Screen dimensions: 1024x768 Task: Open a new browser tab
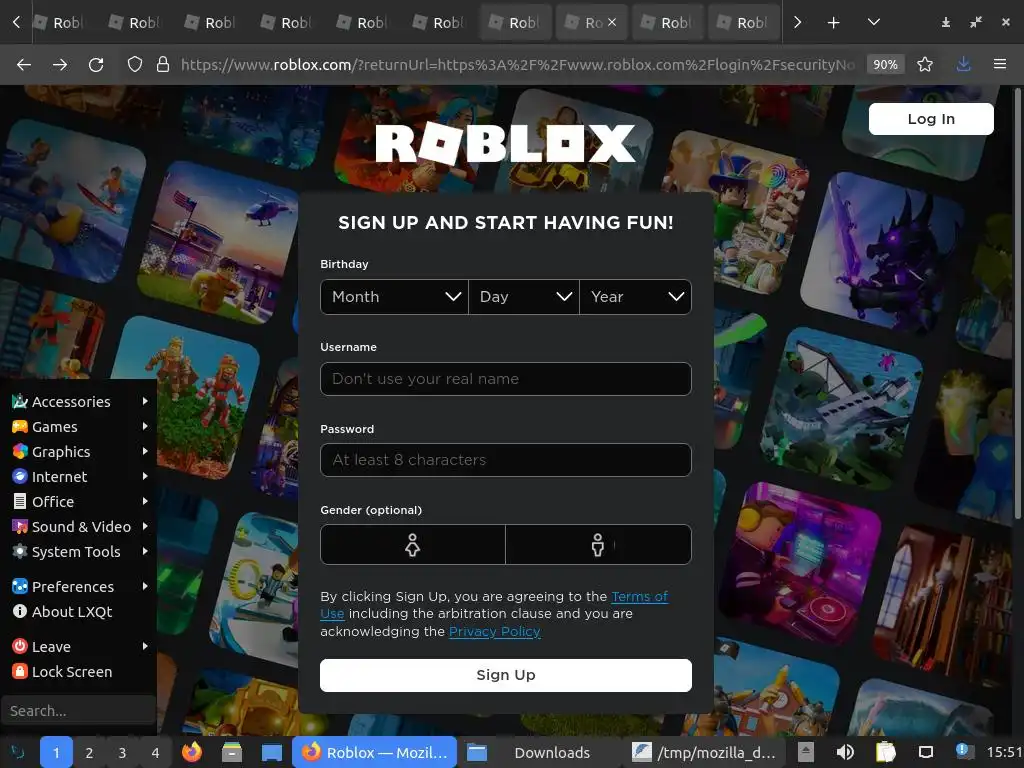[x=833, y=23]
